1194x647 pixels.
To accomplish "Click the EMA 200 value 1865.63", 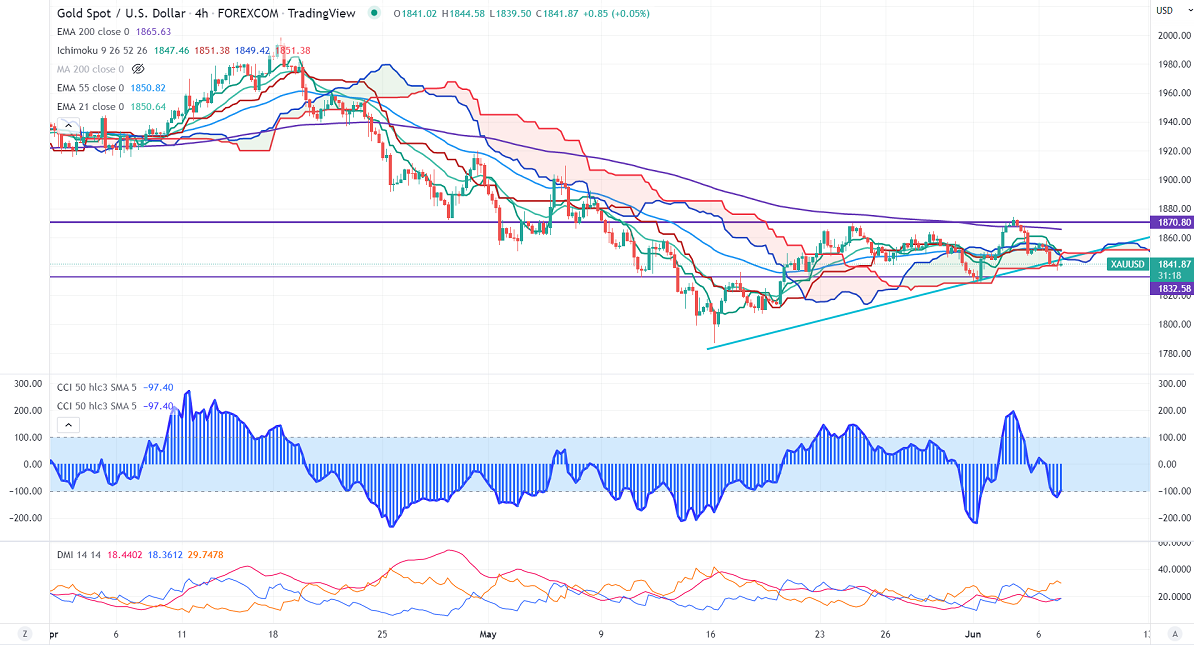I will pos(153,32).
